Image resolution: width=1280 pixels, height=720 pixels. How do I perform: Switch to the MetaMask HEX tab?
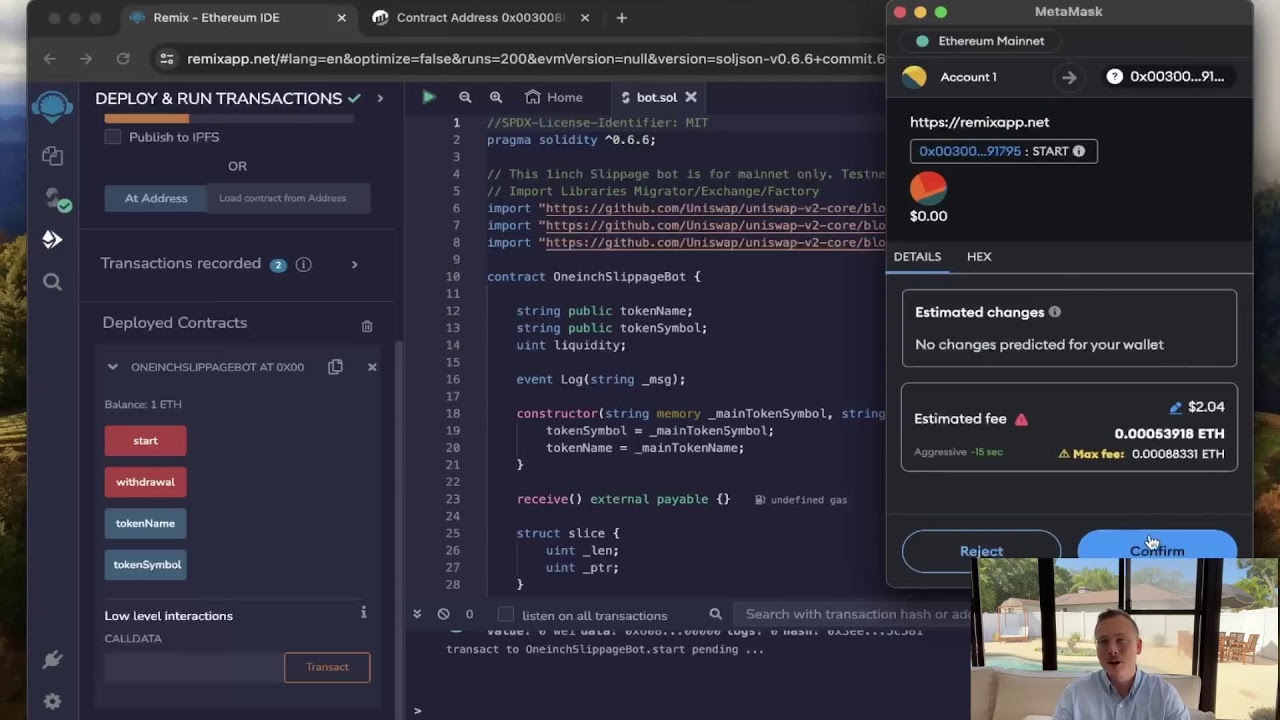(x=979, y=257)
